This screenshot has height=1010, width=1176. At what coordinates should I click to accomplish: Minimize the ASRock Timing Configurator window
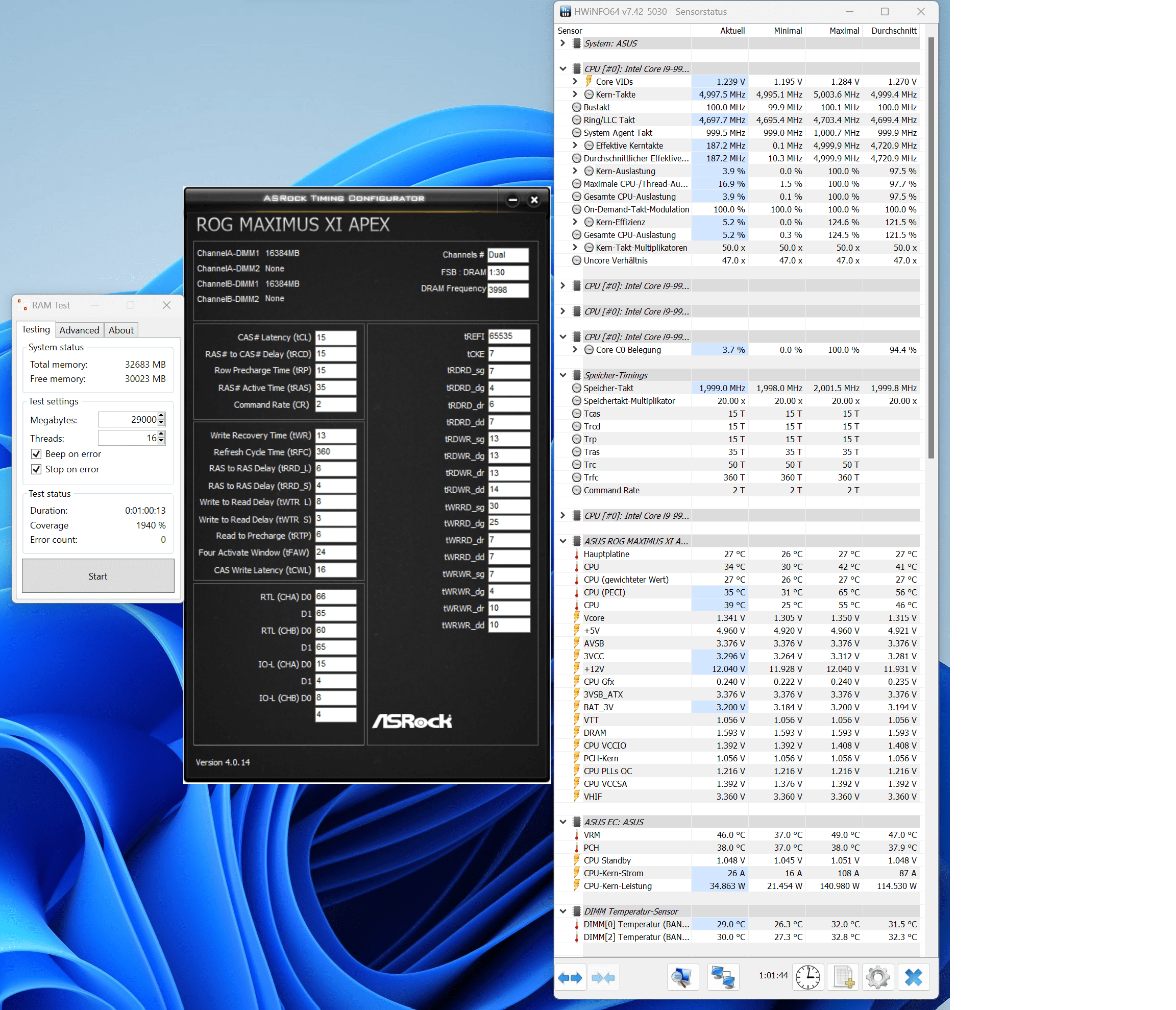click(x=512, y=200)
